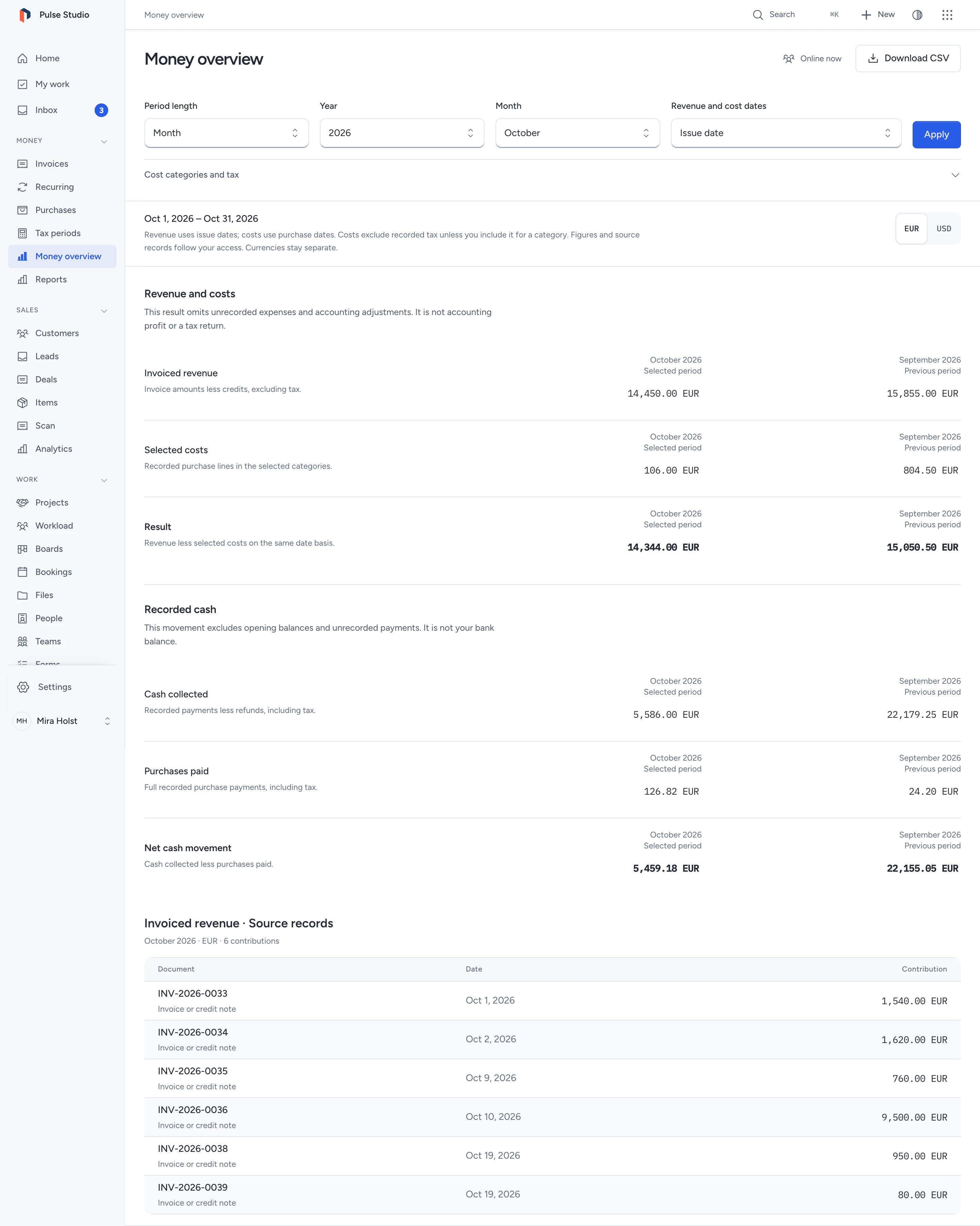Open the Year 2026 dropdown

(402, 133)
